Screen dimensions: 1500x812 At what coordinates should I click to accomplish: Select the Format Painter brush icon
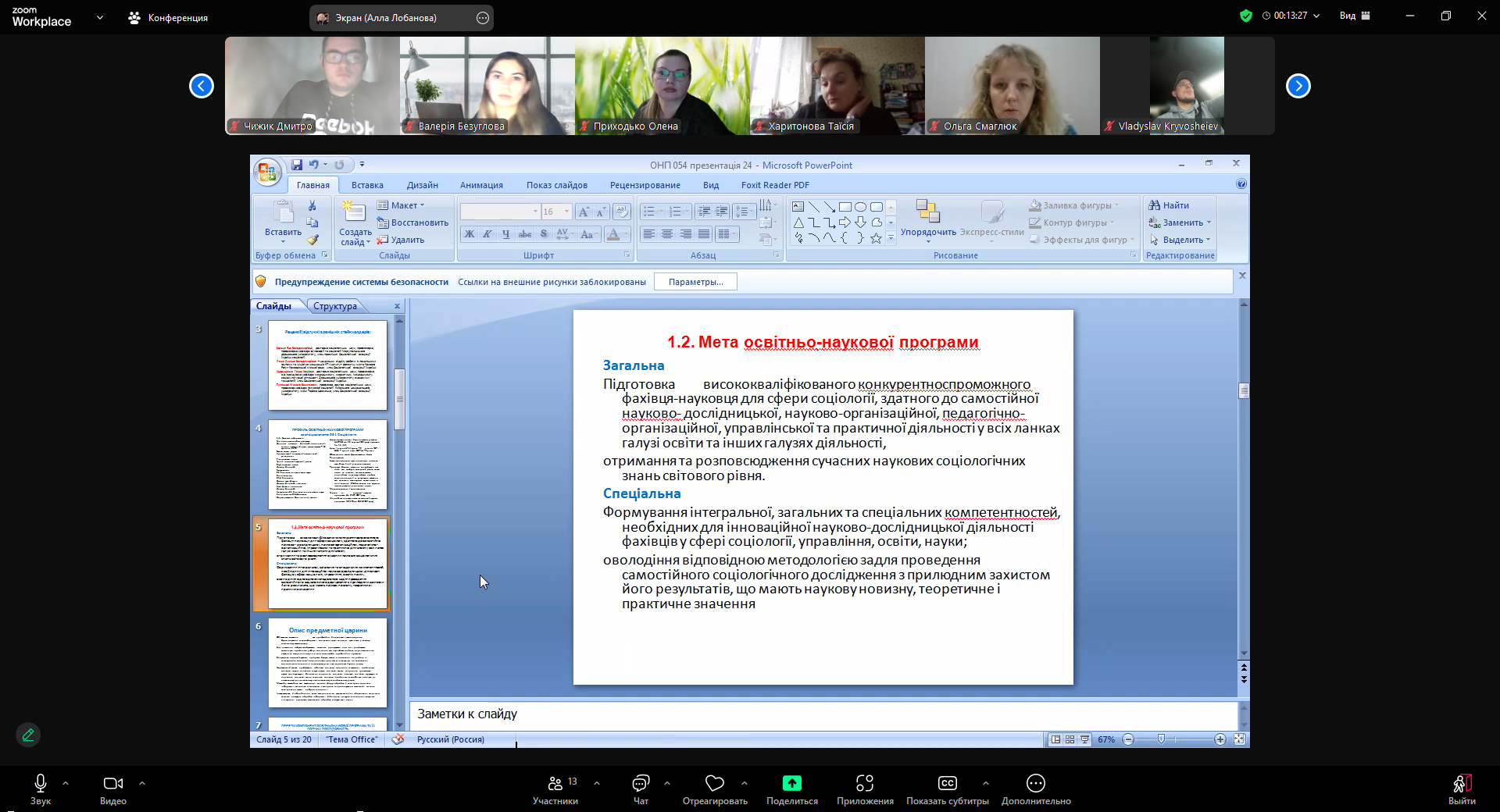312,240
